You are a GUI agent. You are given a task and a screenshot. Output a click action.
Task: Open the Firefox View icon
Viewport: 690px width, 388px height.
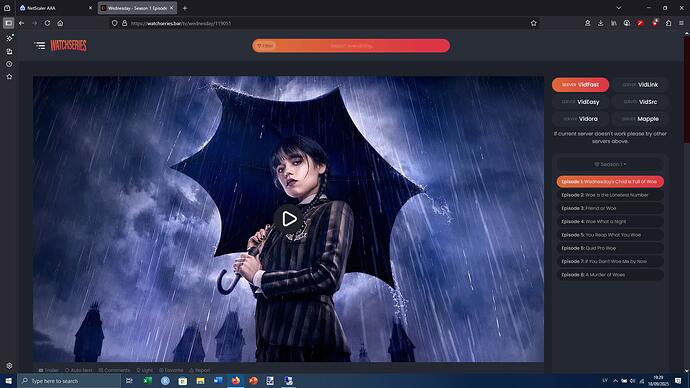coord(7,8)
